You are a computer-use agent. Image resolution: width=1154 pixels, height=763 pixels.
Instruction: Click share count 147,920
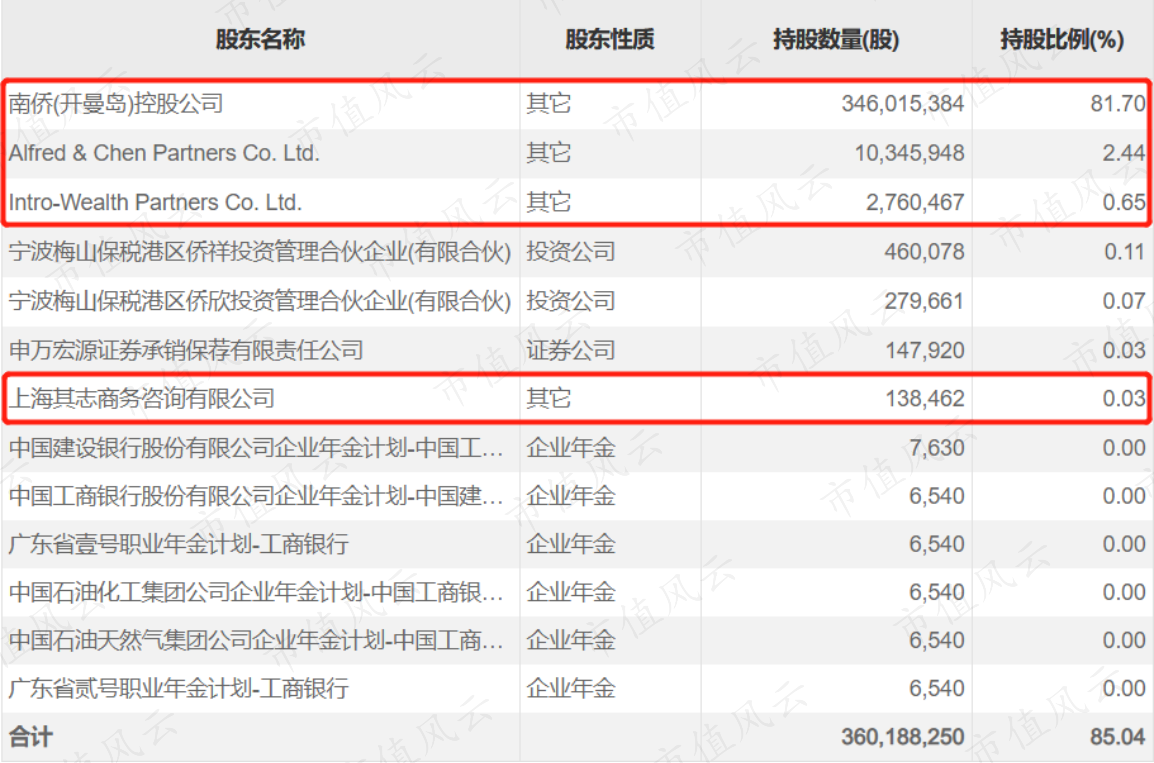[924, 350]
